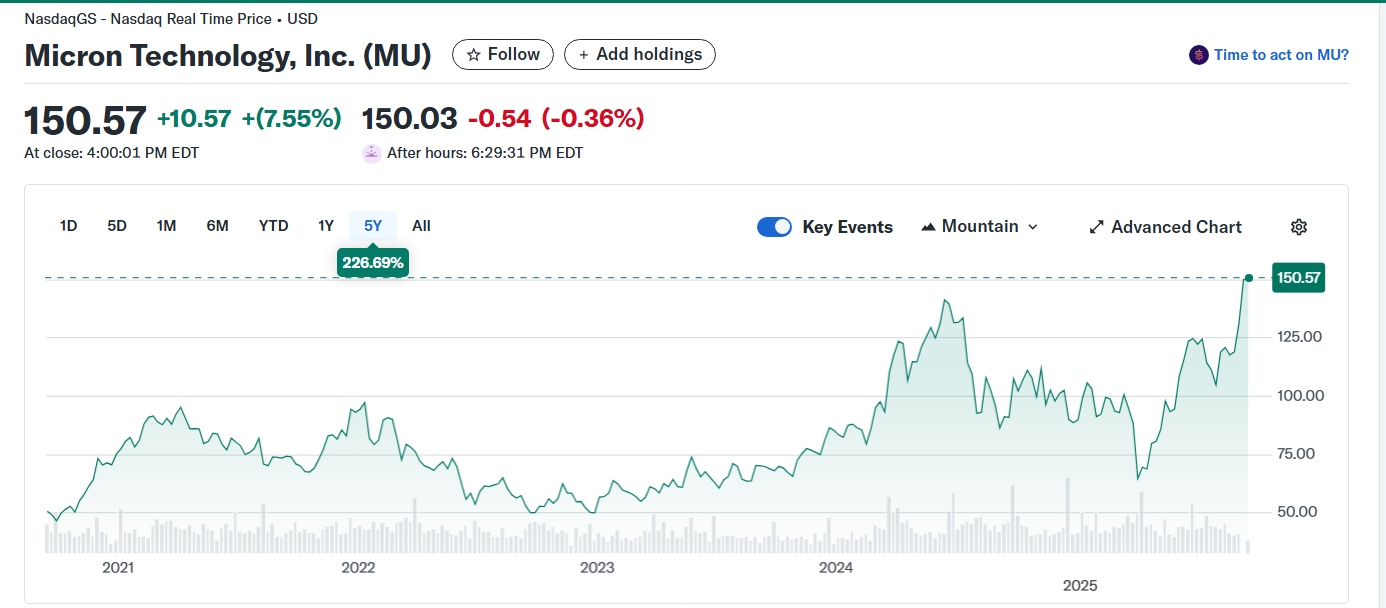1386x608 pixels.
Task: Click the Micron Technology, Inc. (MU) title
Action: click(228, 55)
